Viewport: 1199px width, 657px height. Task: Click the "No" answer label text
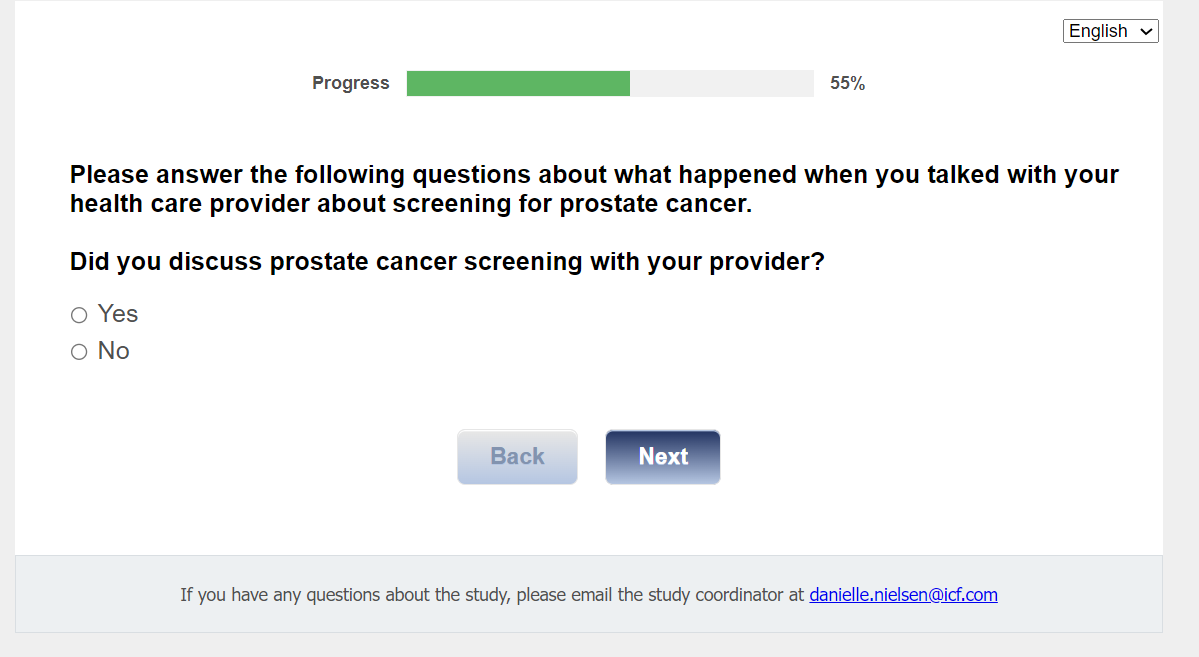[114, 351]
